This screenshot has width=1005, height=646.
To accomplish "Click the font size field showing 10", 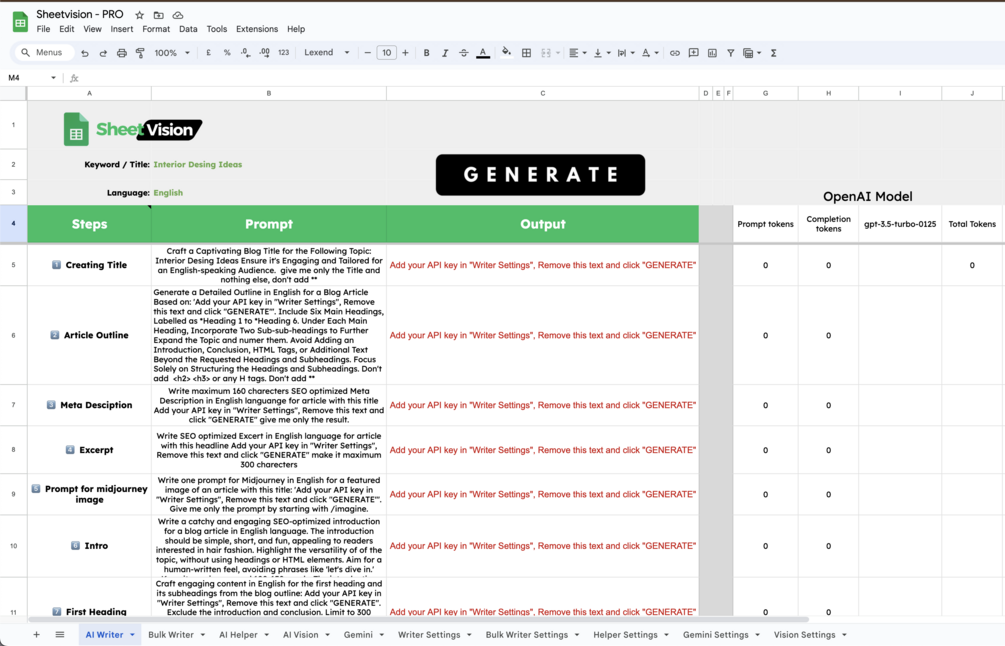I will pyautogui.click(x=386, y=53).
